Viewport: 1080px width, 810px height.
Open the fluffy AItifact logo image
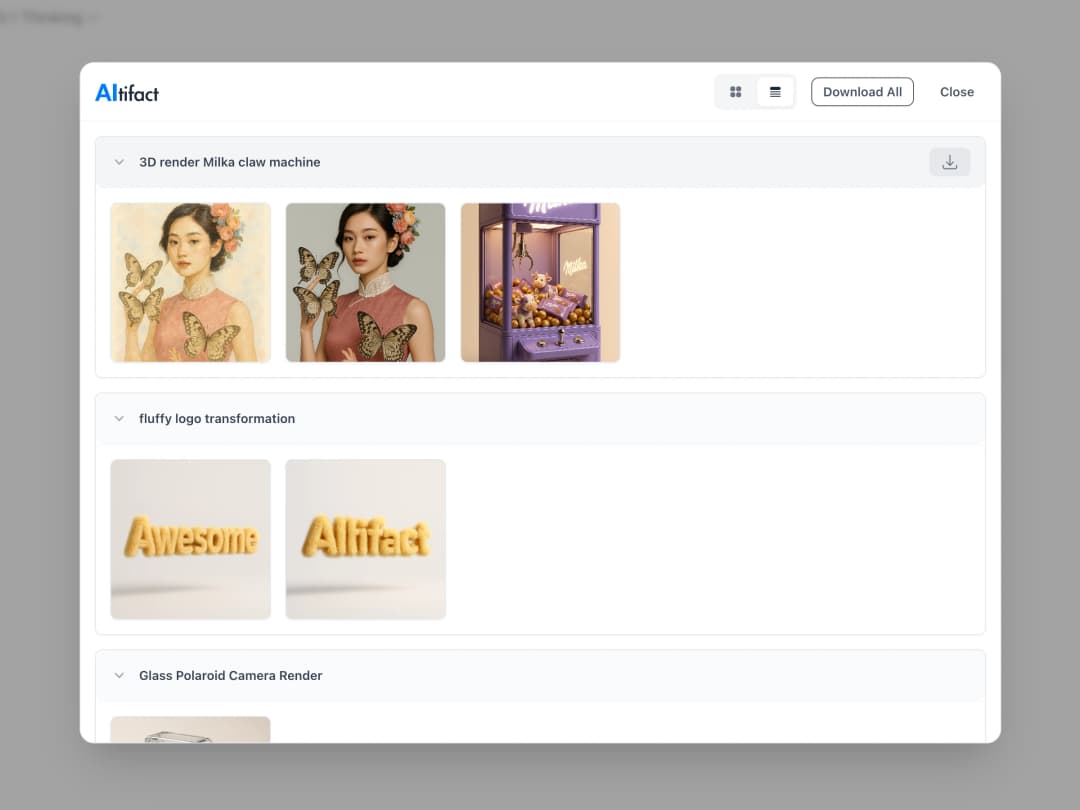click(365, 539)
